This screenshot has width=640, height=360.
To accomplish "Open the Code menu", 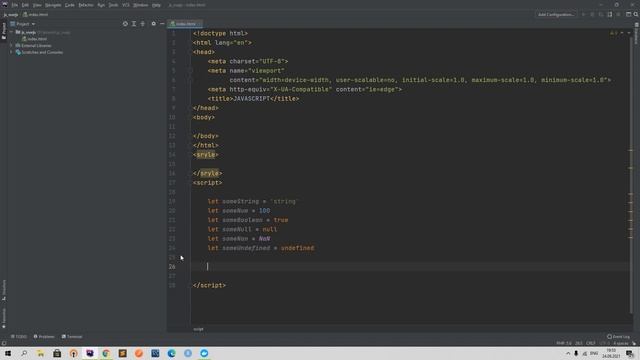I will pos(70,5).
